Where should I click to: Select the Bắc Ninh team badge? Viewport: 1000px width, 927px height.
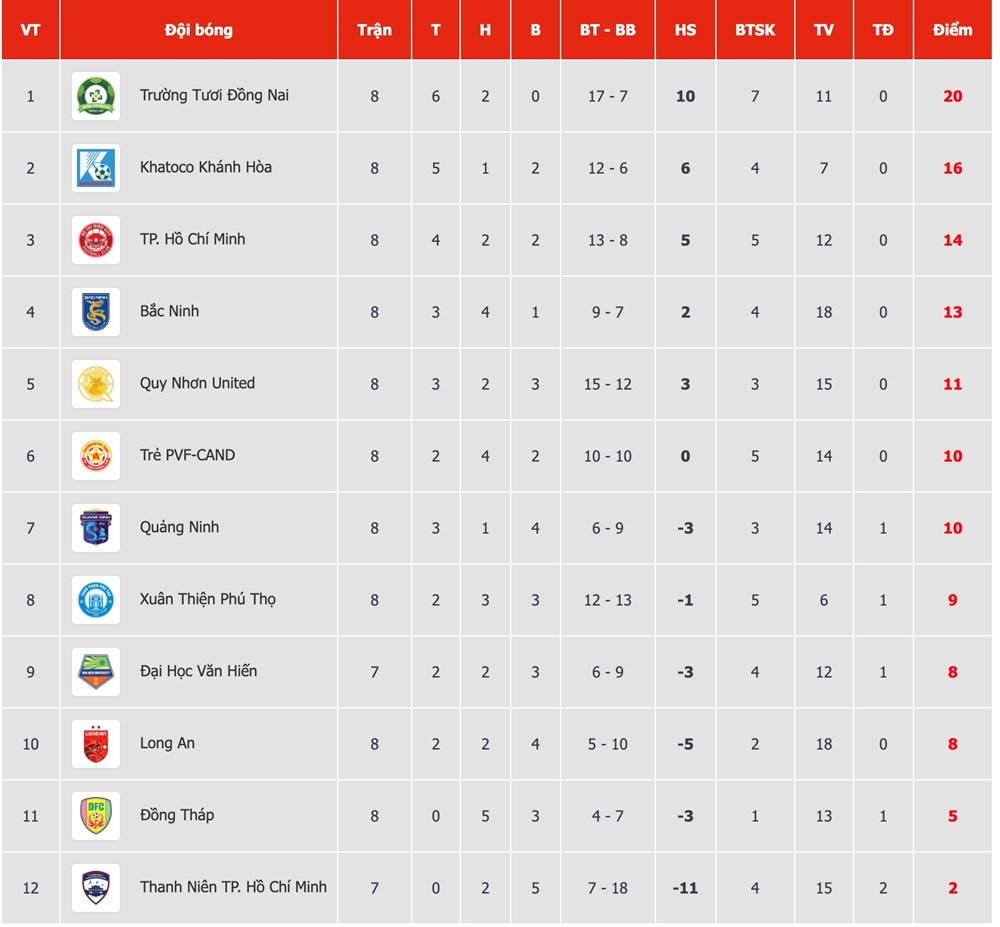pos(96,312)
